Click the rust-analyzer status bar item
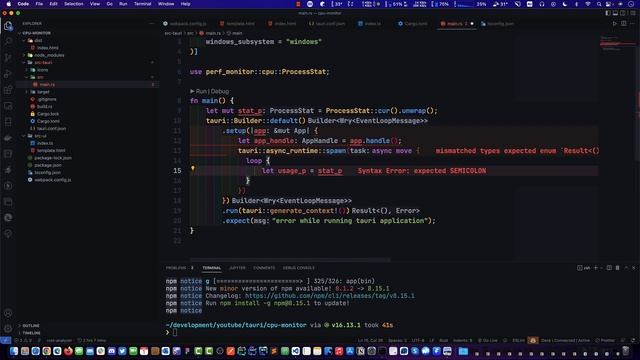 pos(59,340)
